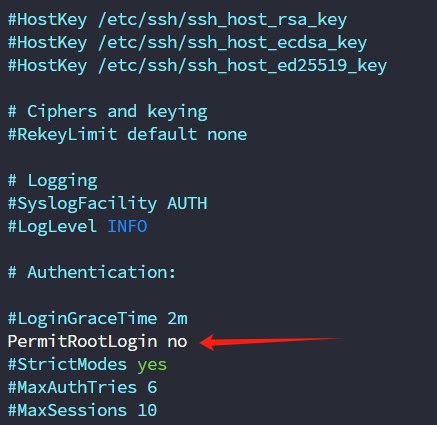This screenshot has width=437, height=425.
Task: Click the red arrow annotation
Action: pyautogui.click(x=272, y=342)
